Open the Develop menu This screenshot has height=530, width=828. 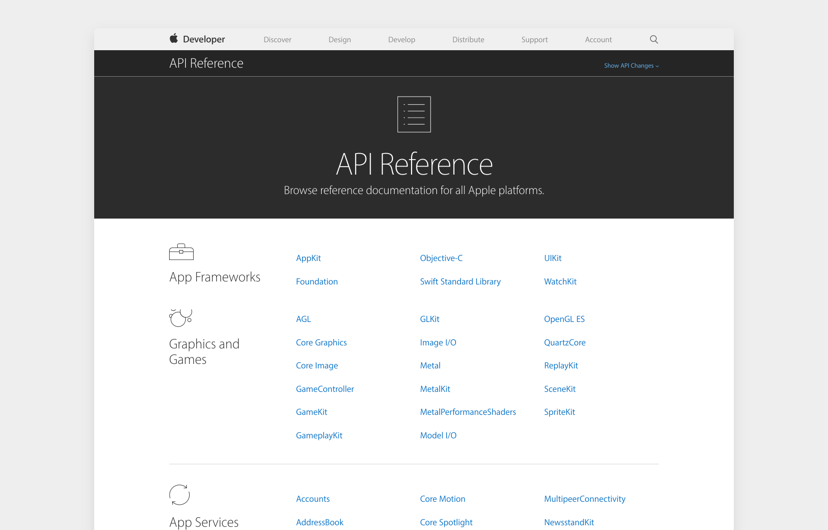(401, 40)
